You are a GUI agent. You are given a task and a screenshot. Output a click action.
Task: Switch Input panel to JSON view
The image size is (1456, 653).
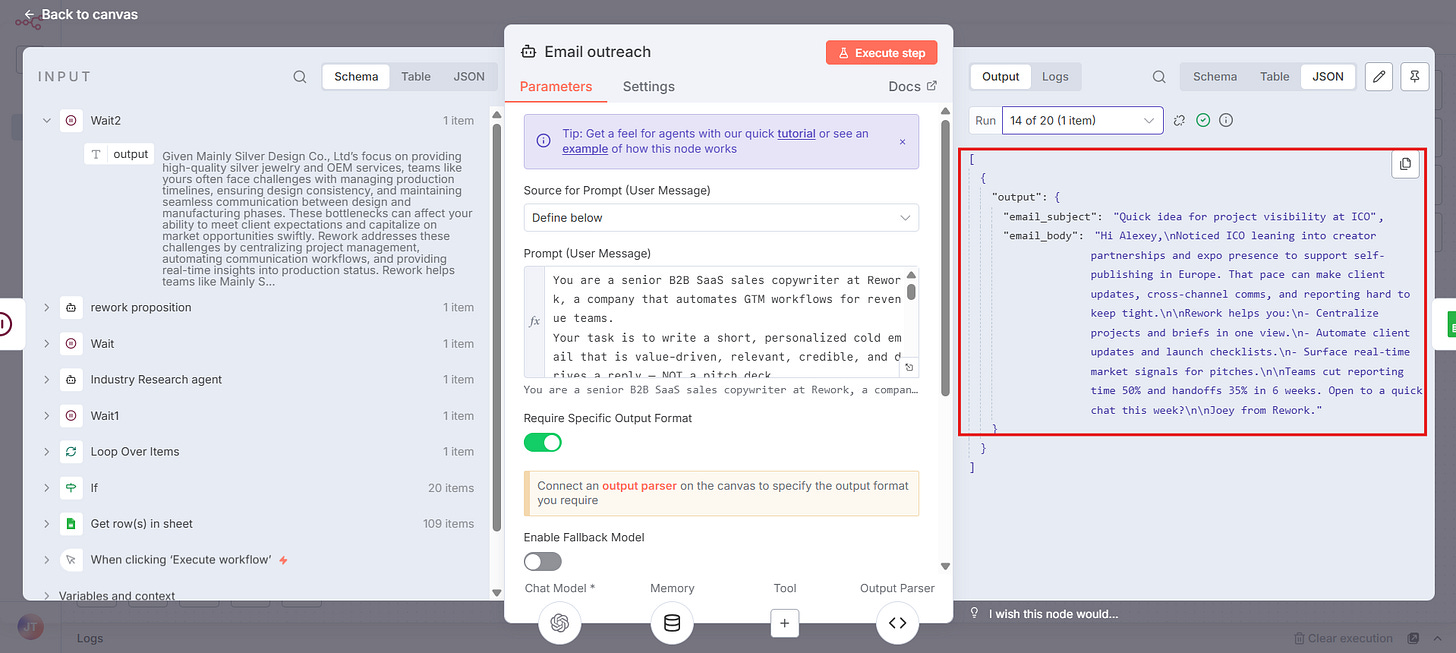click(469, 76)
